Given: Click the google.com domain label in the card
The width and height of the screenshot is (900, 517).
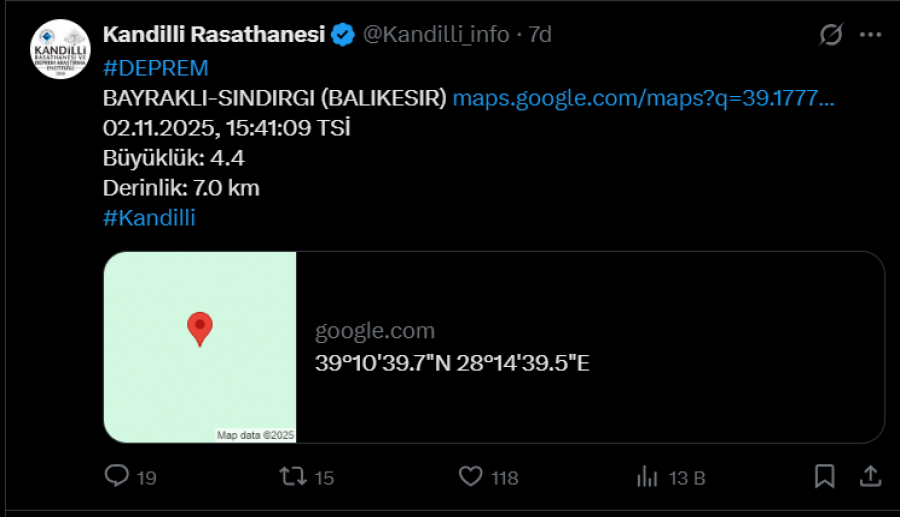Looking at the screenshot, I should click(375, 331).
